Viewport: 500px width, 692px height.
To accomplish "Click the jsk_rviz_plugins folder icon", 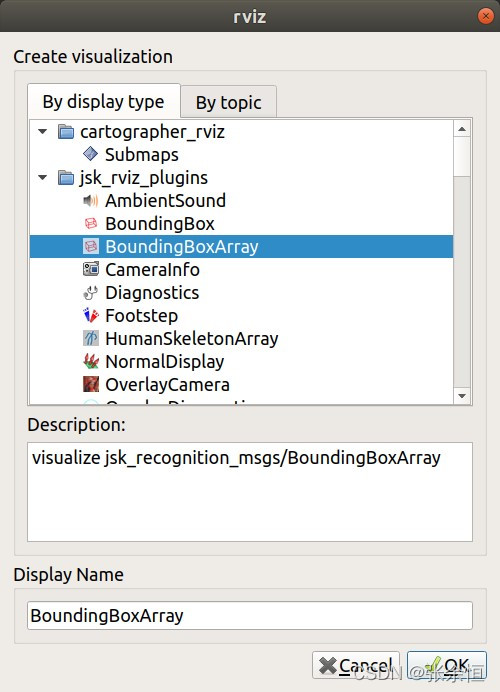I will click(x=66, y=178).
